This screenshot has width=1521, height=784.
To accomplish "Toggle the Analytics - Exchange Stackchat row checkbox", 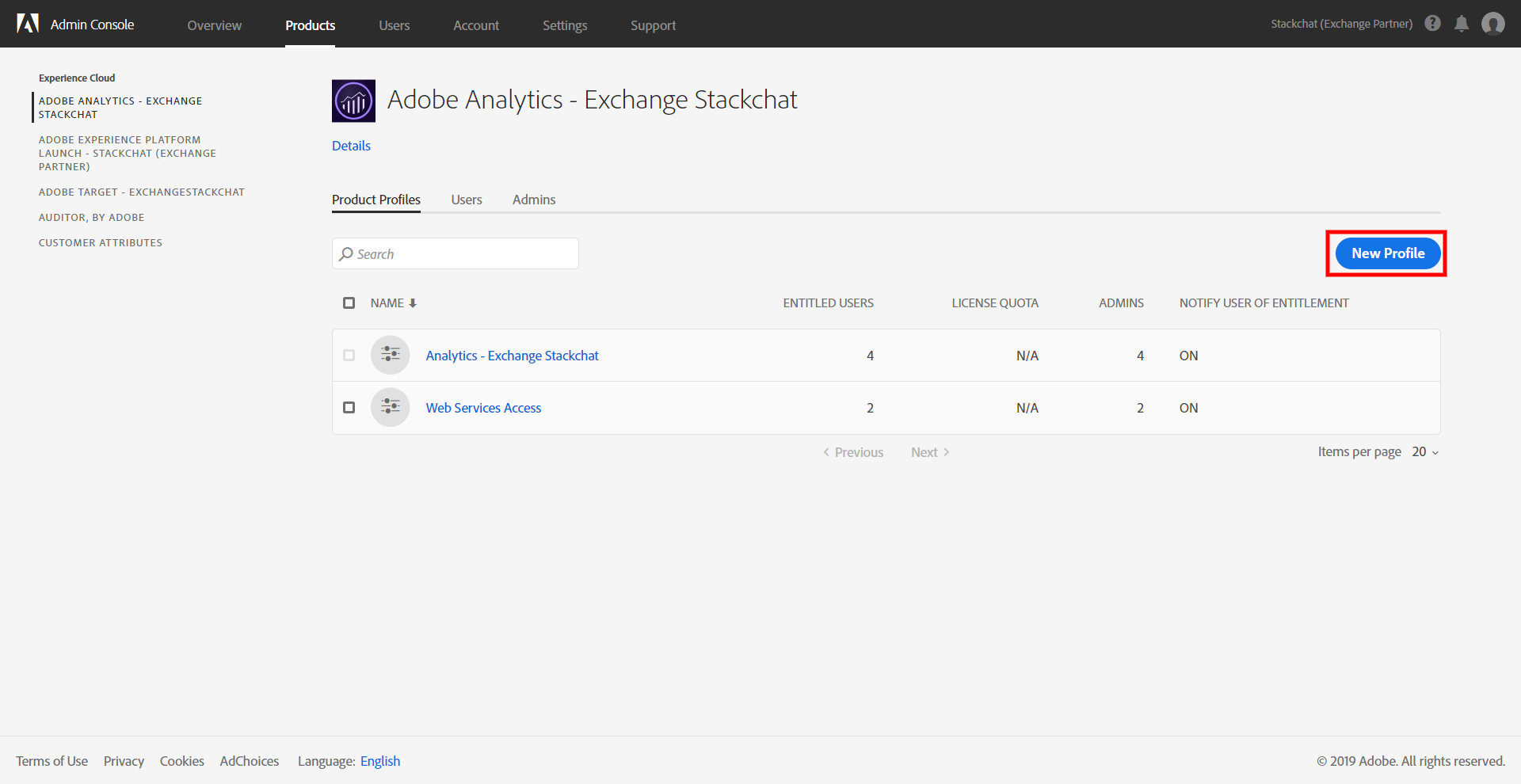I will [349, 355].
